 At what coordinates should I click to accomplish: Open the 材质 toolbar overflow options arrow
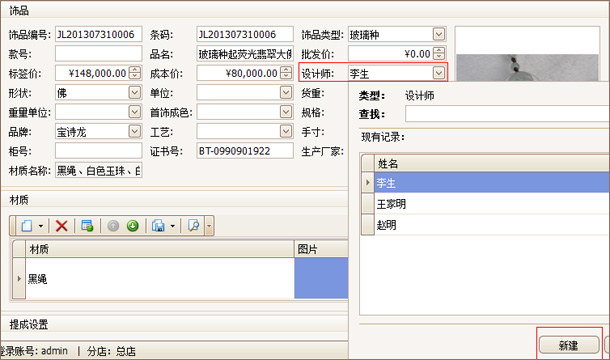pos(209,226)
